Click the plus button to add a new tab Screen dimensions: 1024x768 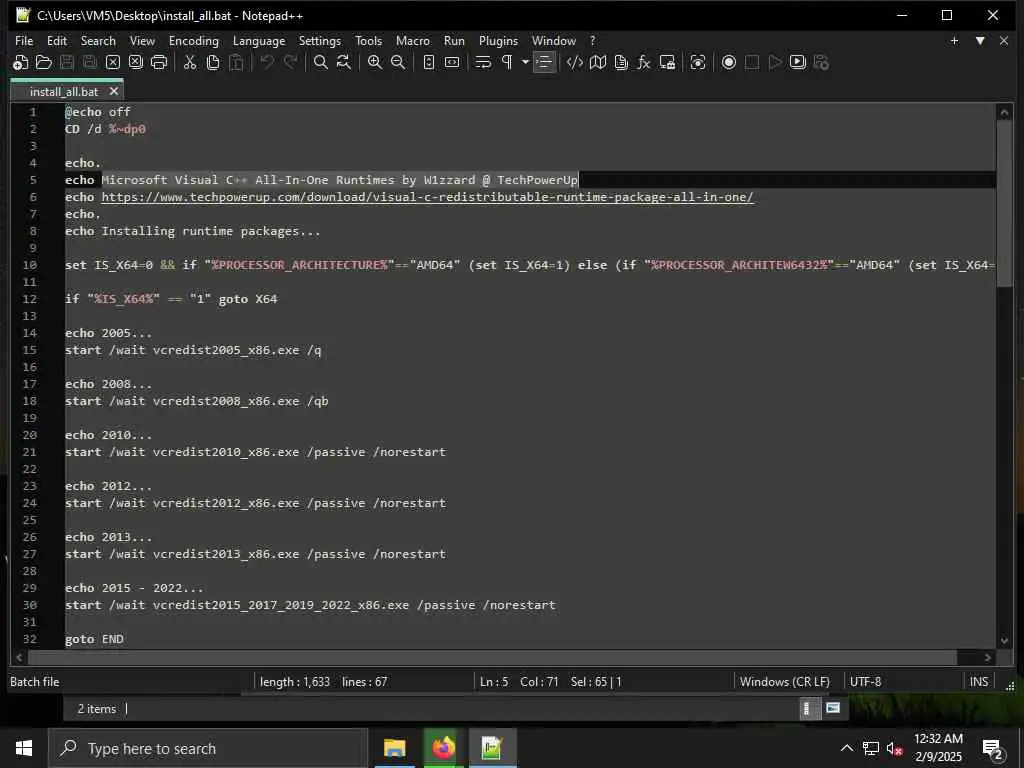(954, 40)
